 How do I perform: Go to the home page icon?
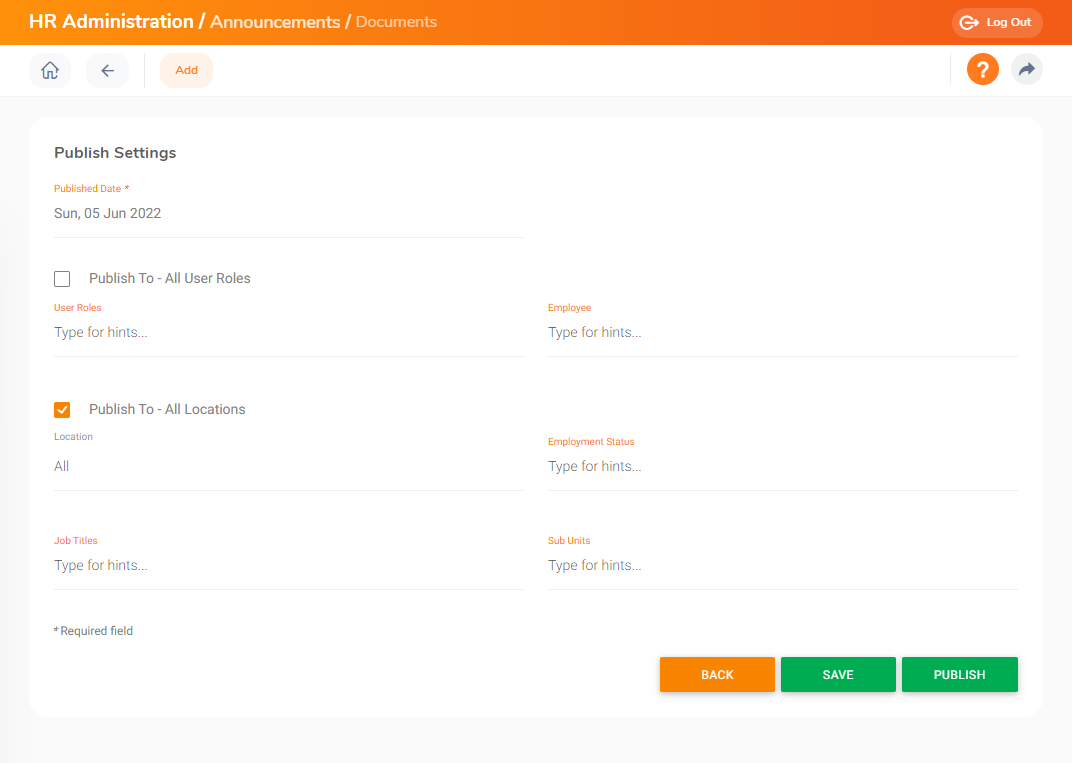point(50,70)
